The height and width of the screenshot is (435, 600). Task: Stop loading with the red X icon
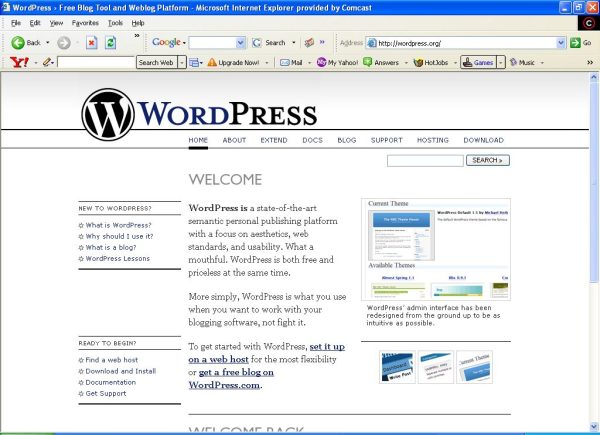[91, 43]
